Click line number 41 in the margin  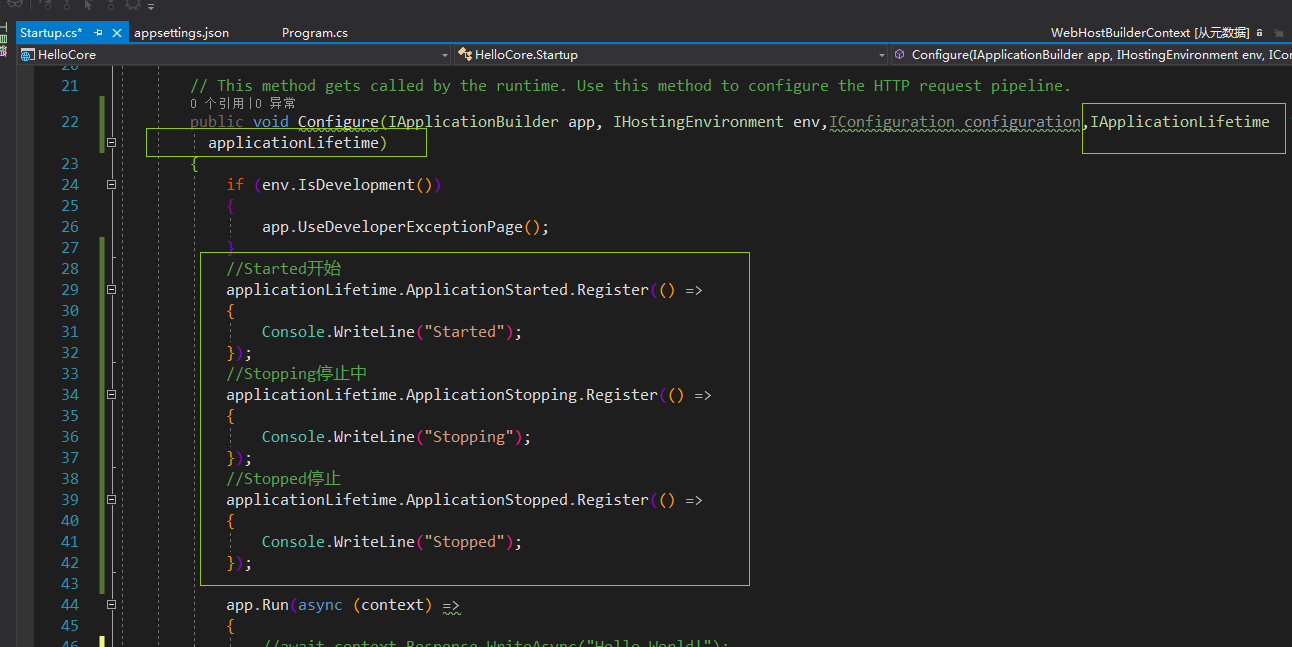(x=69, y=542)
